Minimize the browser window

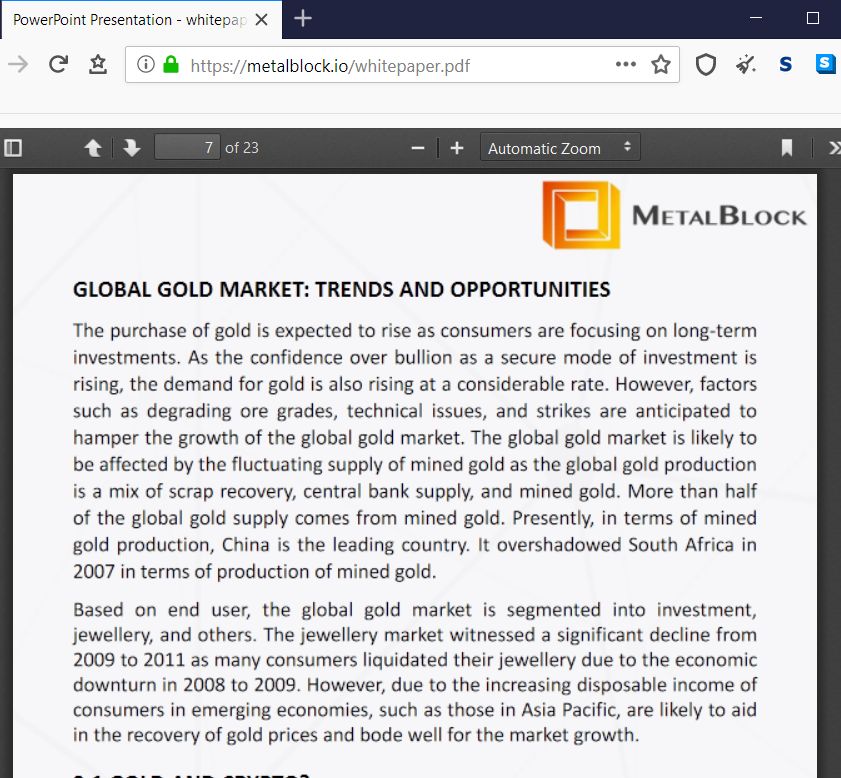[756, 18]
